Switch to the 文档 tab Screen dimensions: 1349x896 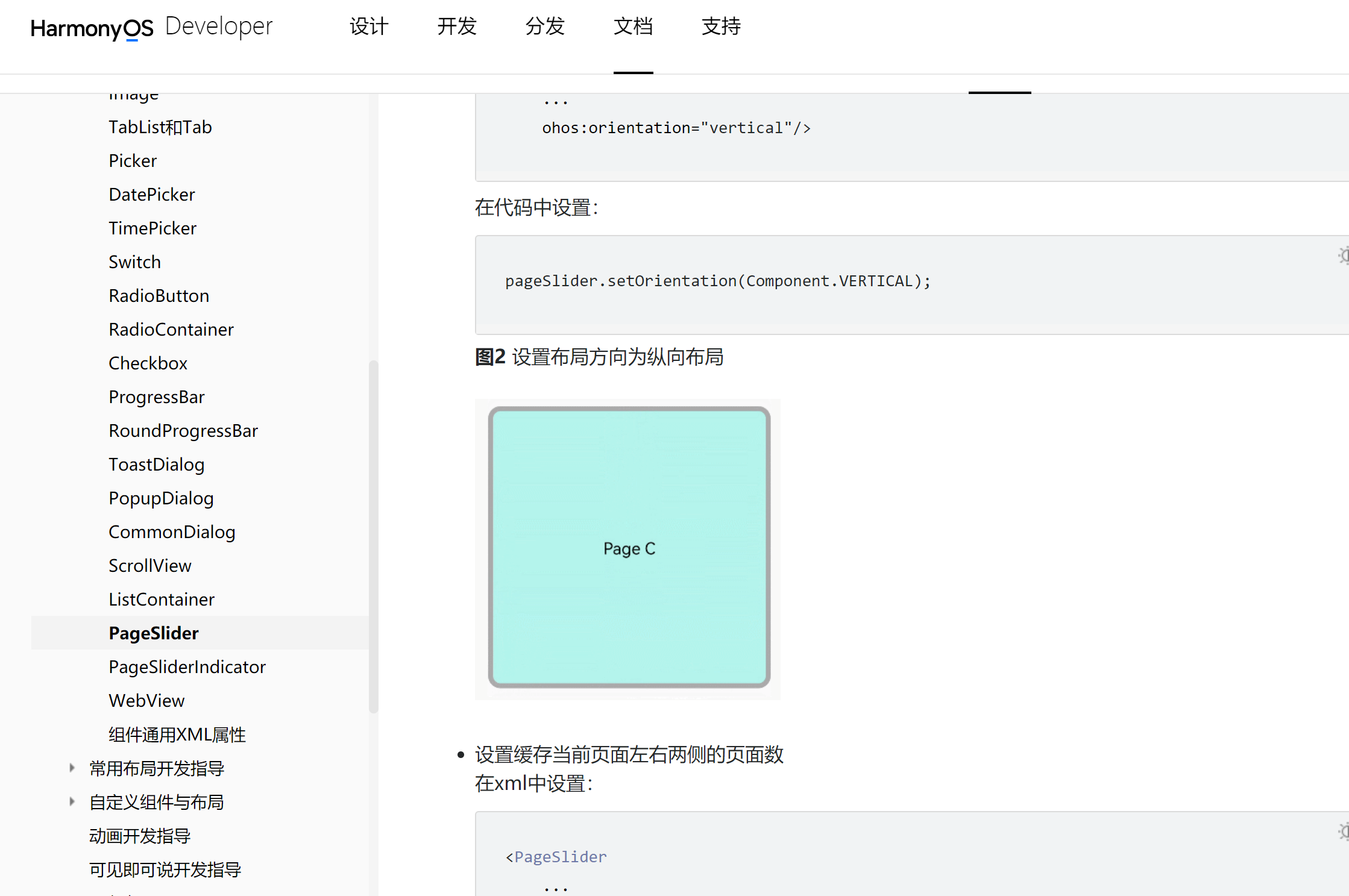click(x=633, y=27)
